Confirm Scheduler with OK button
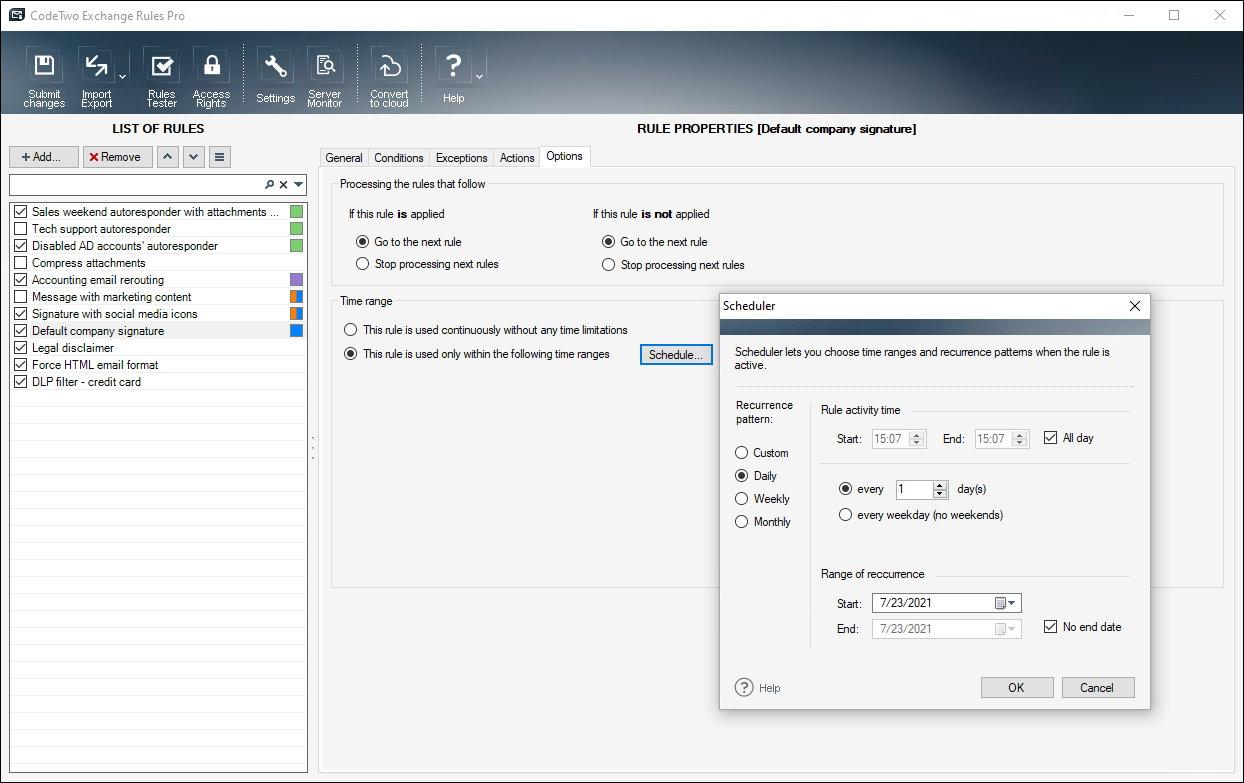1244x783 pixels. (1017, 688)
